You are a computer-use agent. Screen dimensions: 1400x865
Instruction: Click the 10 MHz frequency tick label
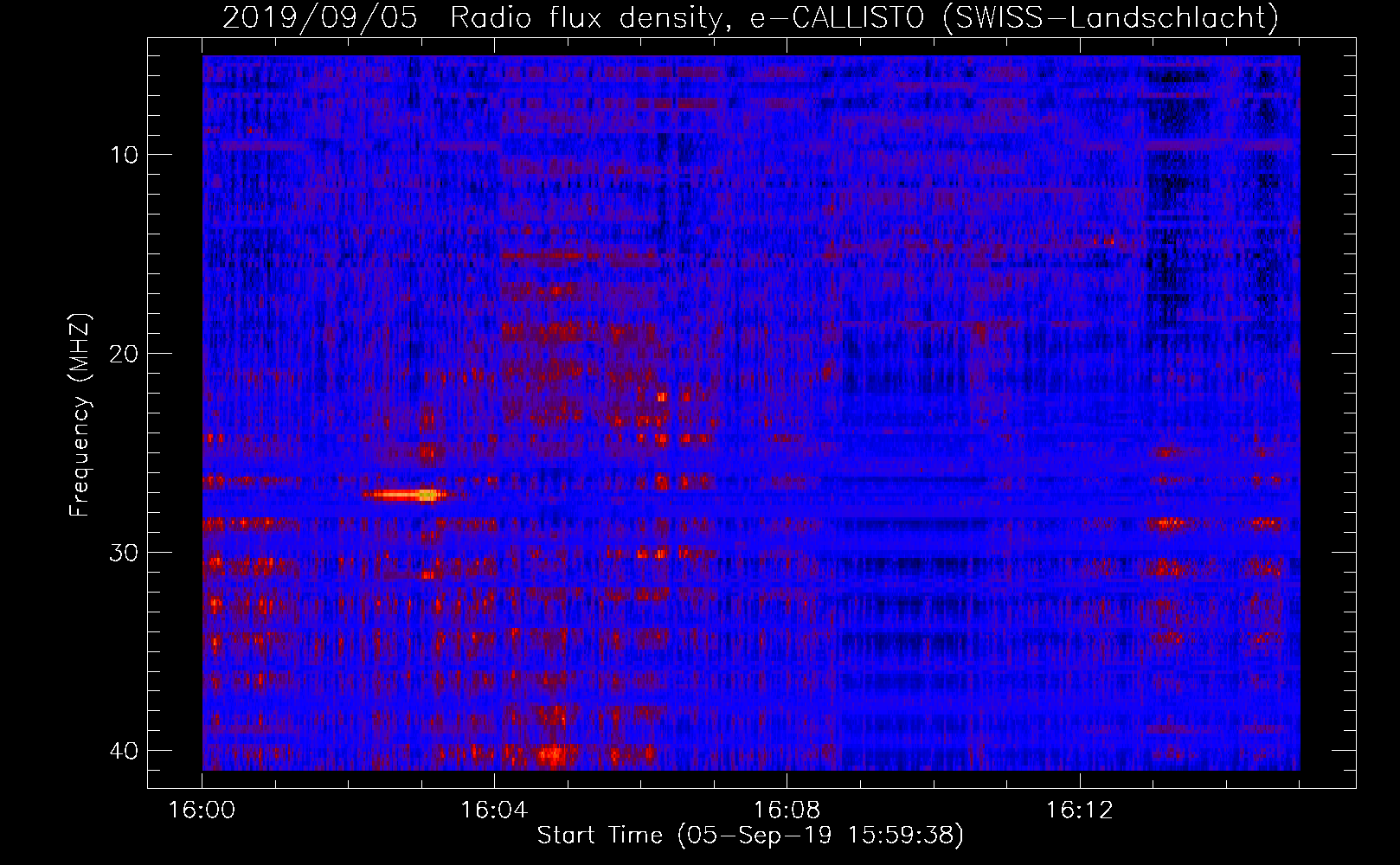tap(124, 155)
